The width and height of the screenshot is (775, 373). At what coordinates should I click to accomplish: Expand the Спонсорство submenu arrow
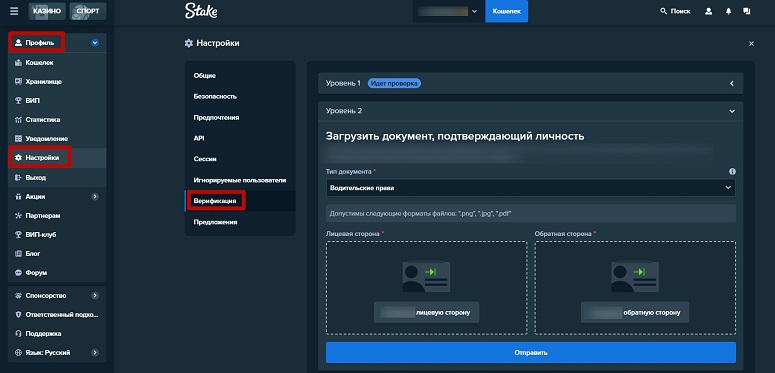95,295
